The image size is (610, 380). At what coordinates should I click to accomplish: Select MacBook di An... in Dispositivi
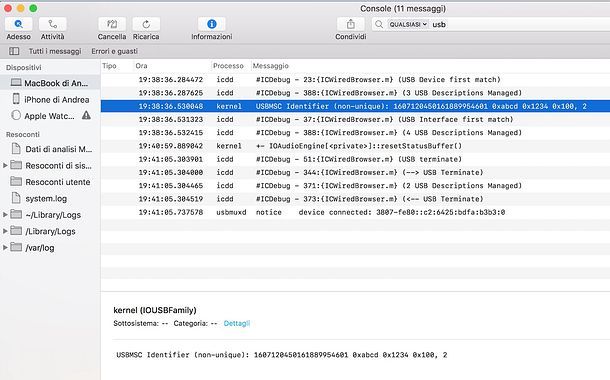(x=50, y=83)
